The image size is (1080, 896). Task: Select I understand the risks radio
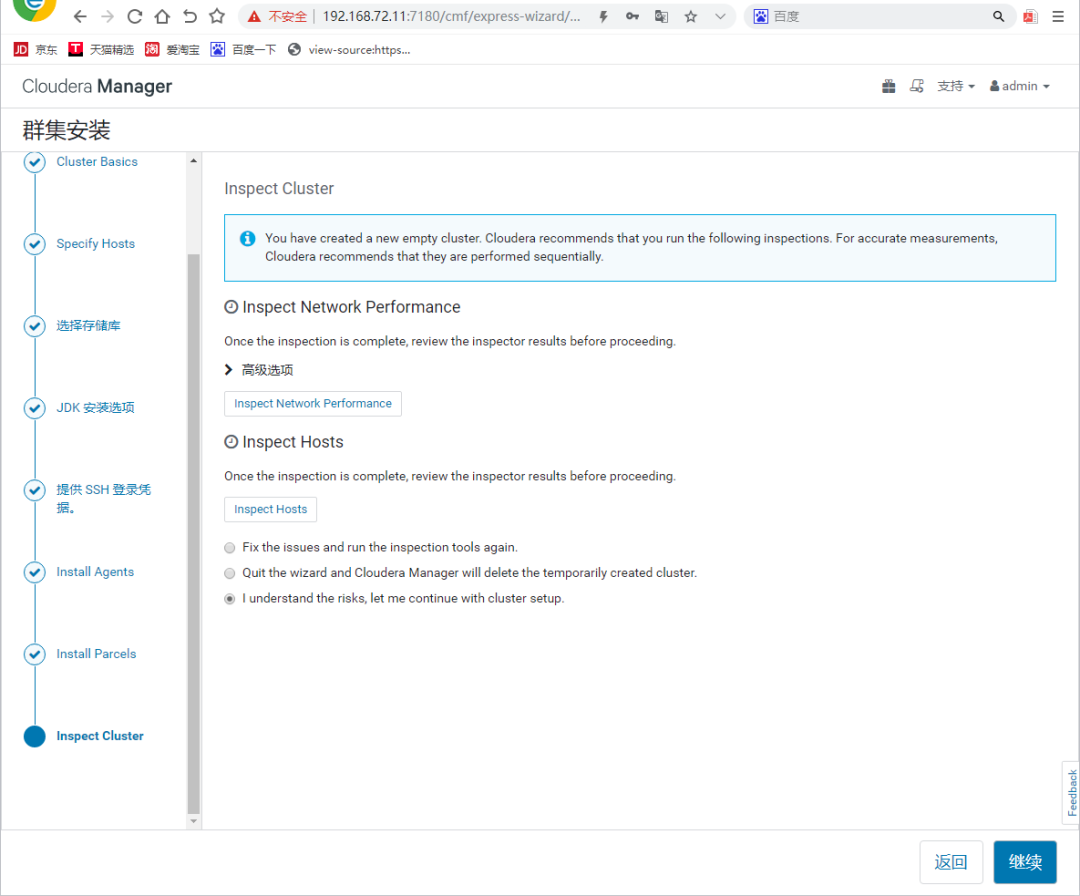click(230, 599)
